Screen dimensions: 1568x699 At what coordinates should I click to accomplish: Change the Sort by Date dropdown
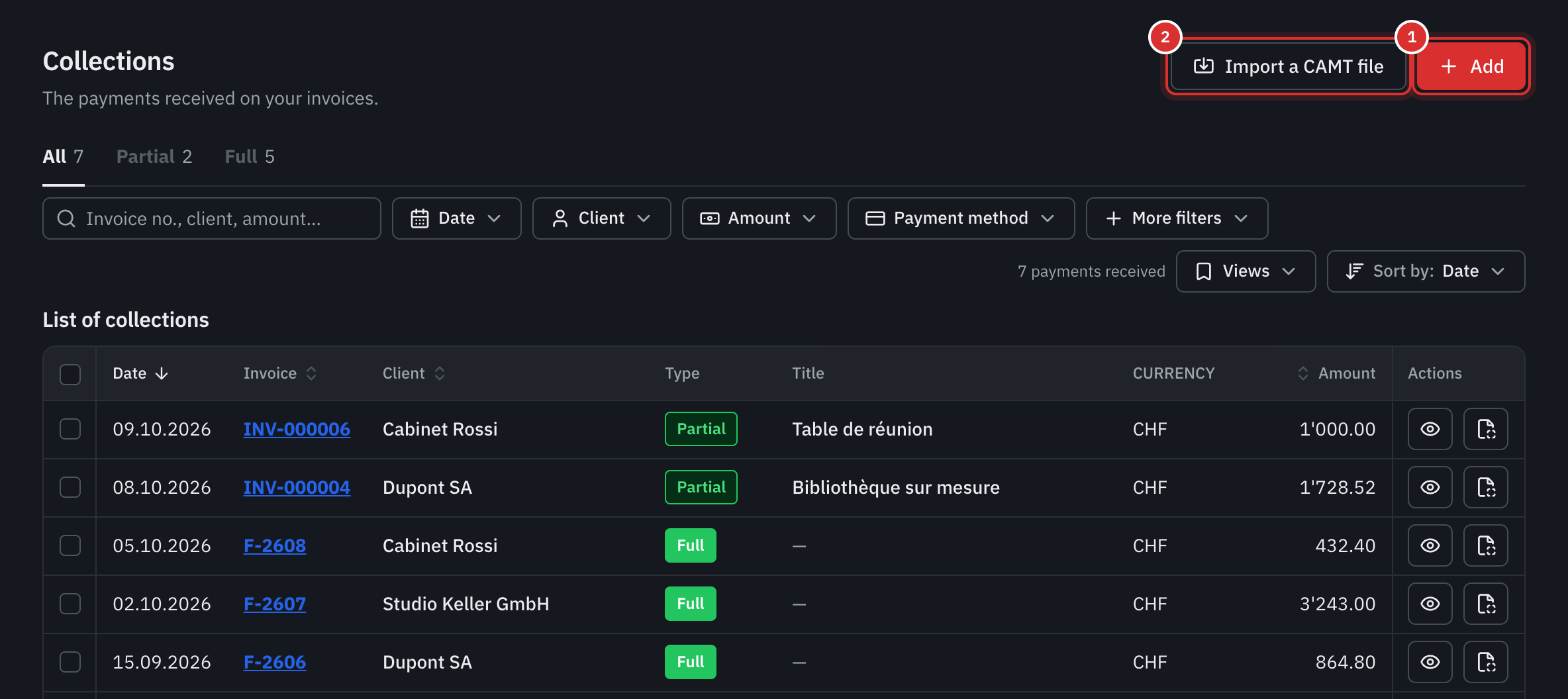pyautogui.click(x=1426, y=271)
